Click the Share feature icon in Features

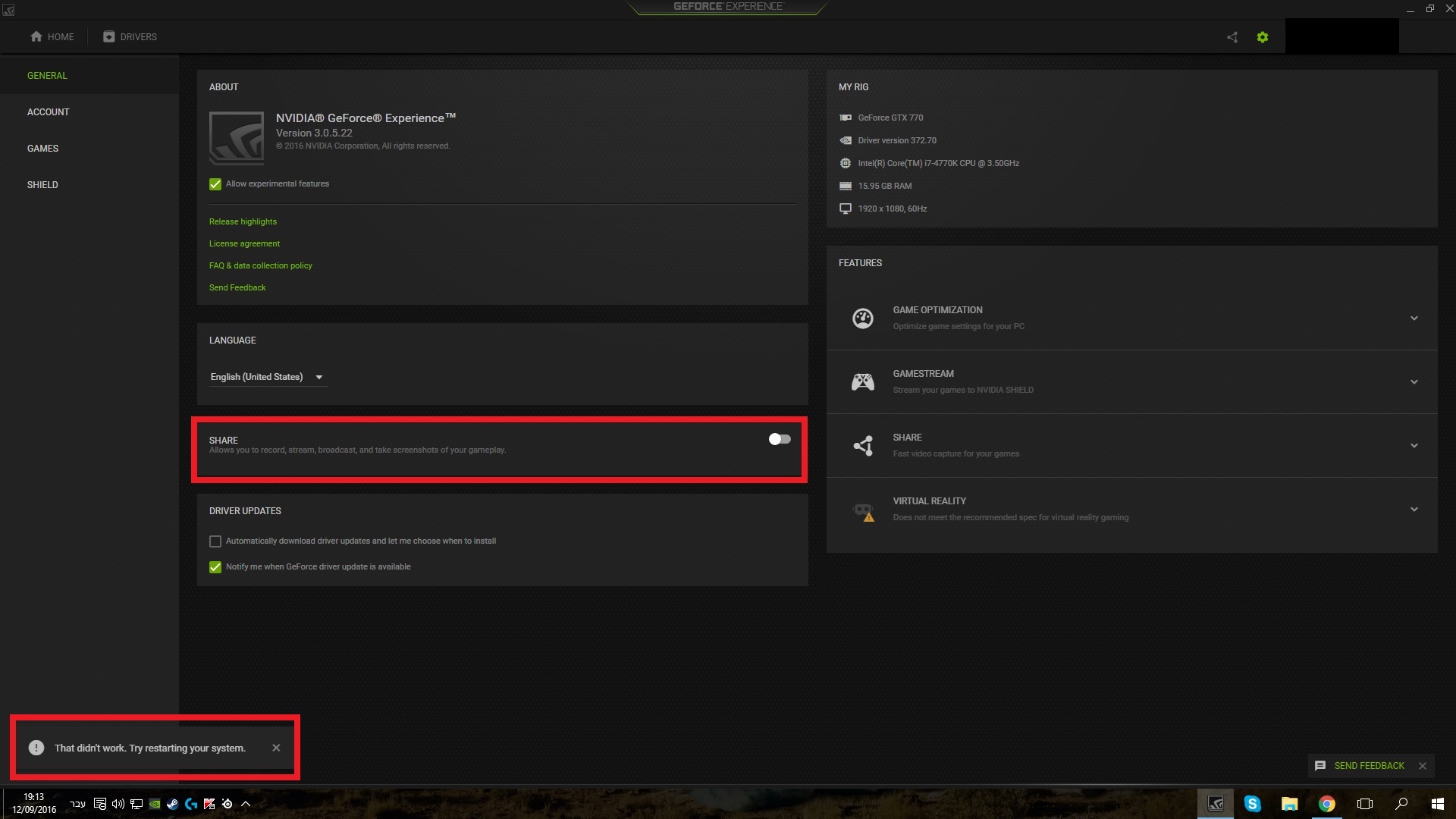[863, 446]
